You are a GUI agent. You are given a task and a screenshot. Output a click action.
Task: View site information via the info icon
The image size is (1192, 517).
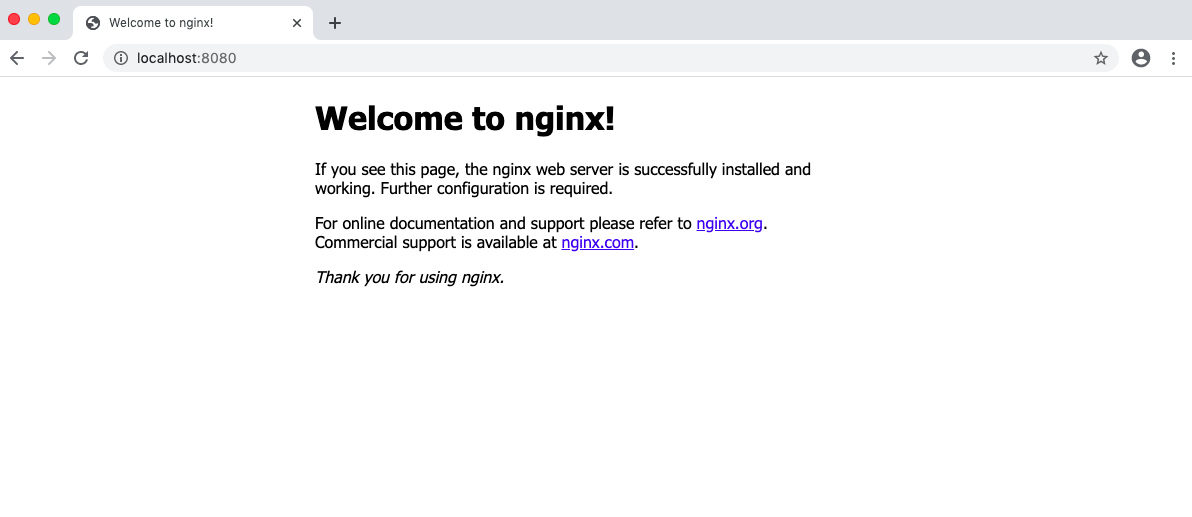coord(121,58)
